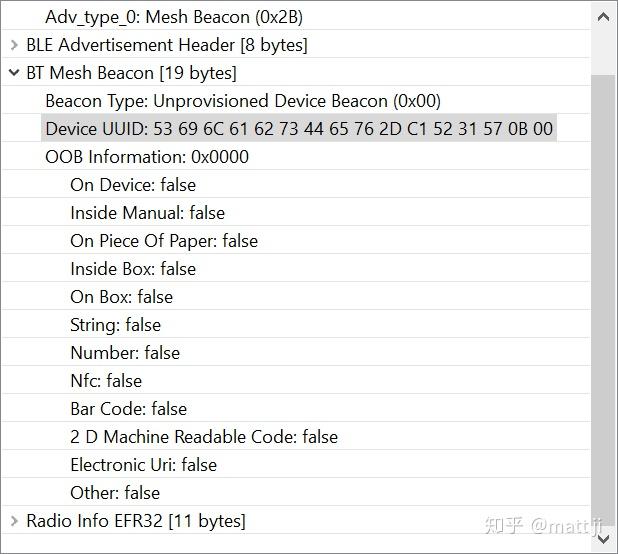Image resolution: width=618 pixels, height=554 pixels.
Task: Click the String: false entry
Action: pos(115,325)
